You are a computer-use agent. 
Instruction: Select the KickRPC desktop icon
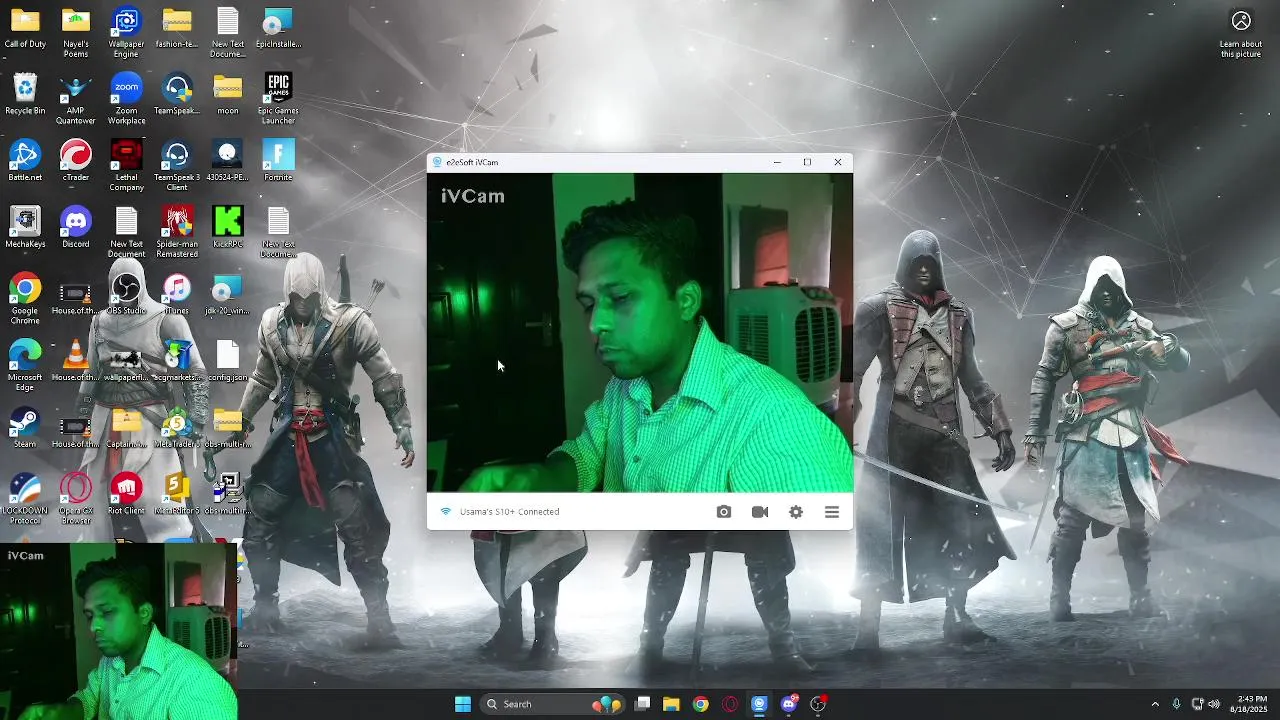point(228,228)
